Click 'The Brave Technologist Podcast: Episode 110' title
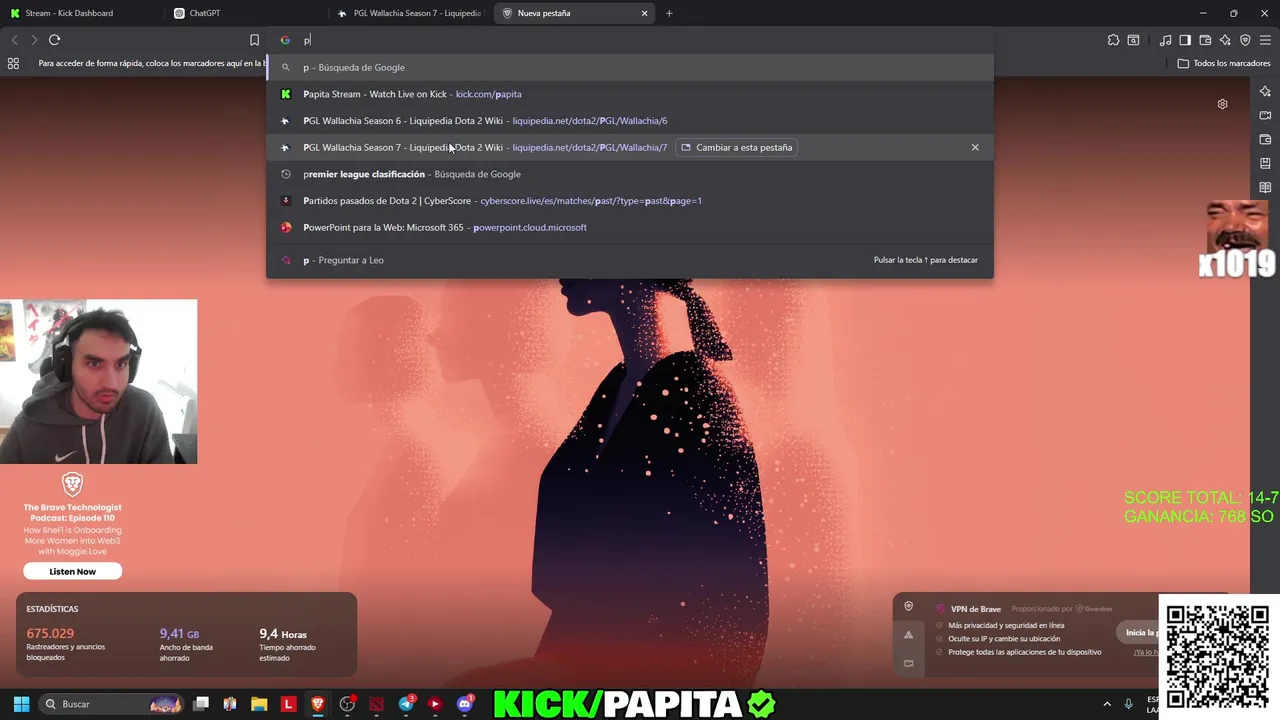Screen dimensions: 1280x720 point(72,513)
